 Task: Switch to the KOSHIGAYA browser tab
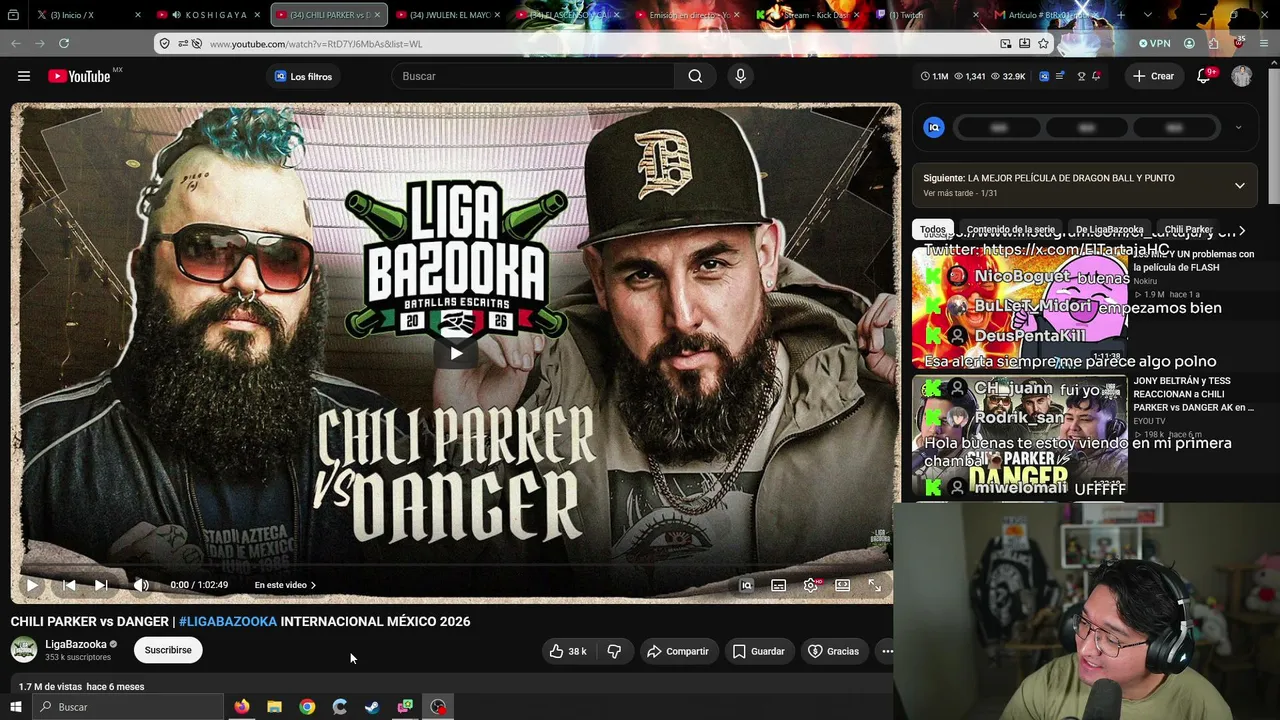208,15
